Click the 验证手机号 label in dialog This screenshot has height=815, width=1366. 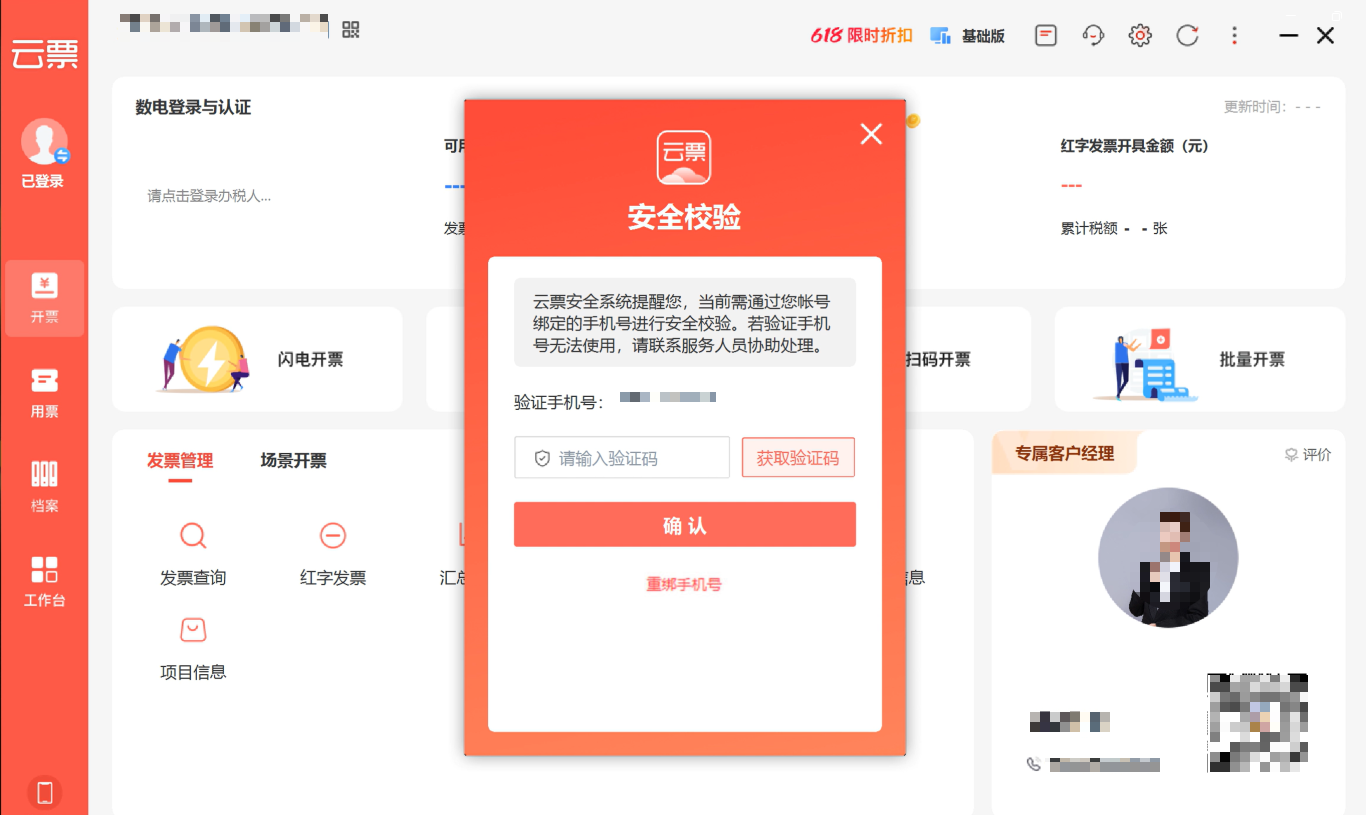(560, 402)
